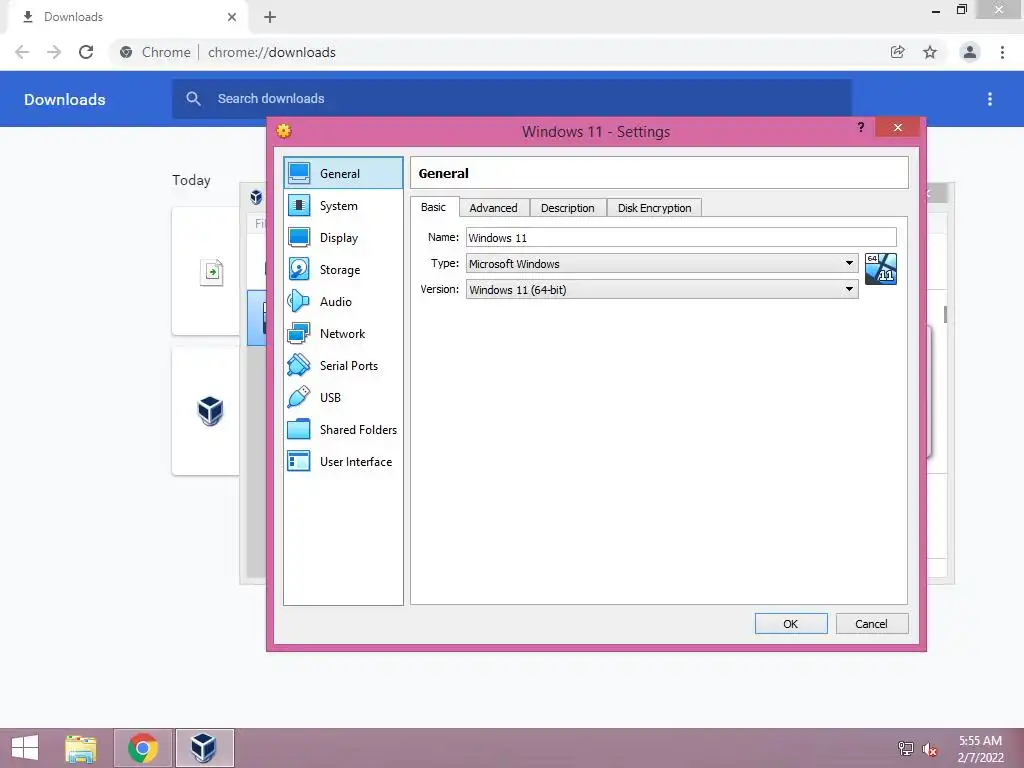Viewport: 1024px width, 768px height.
Task: Click the Name field containing Windows 11
Action: [x=681, y=237]
